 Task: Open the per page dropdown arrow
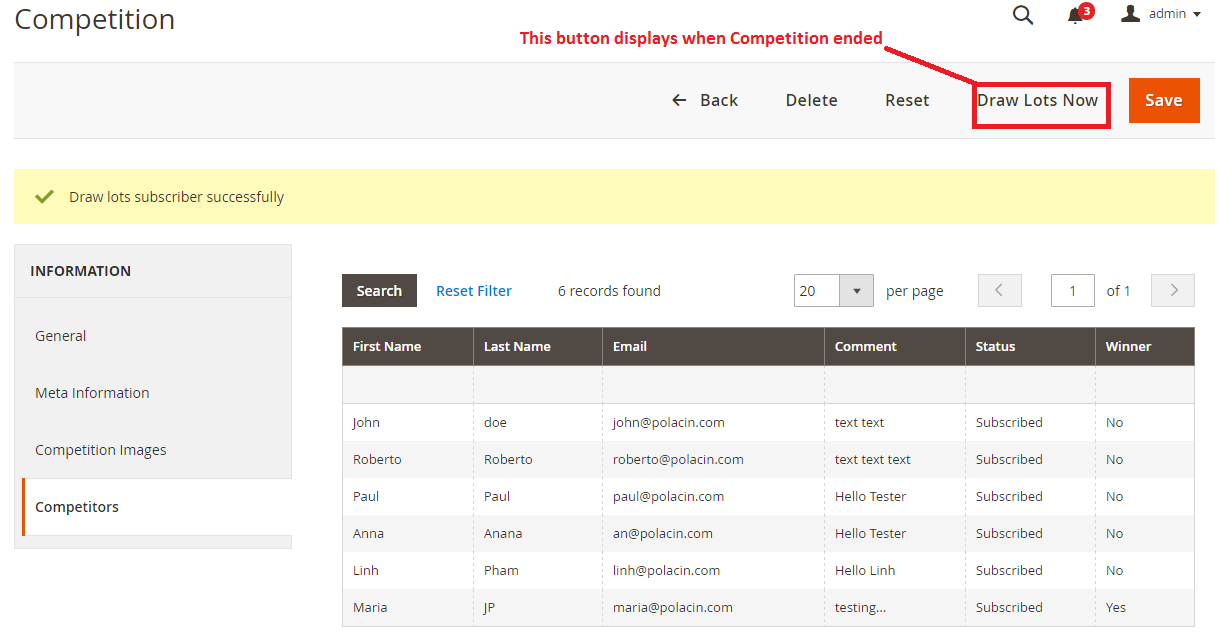[x=856, y=291]
